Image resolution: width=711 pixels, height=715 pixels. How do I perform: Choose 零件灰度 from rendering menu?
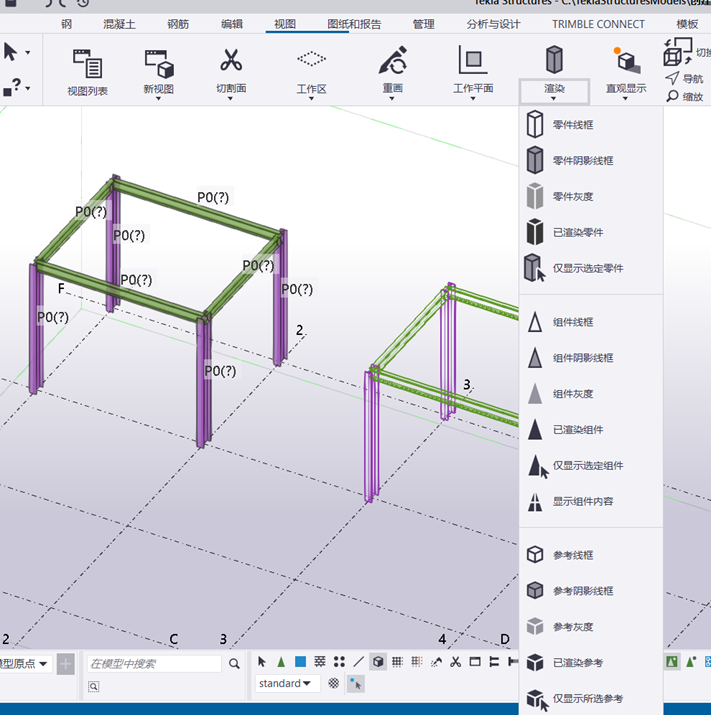[591, 197]
